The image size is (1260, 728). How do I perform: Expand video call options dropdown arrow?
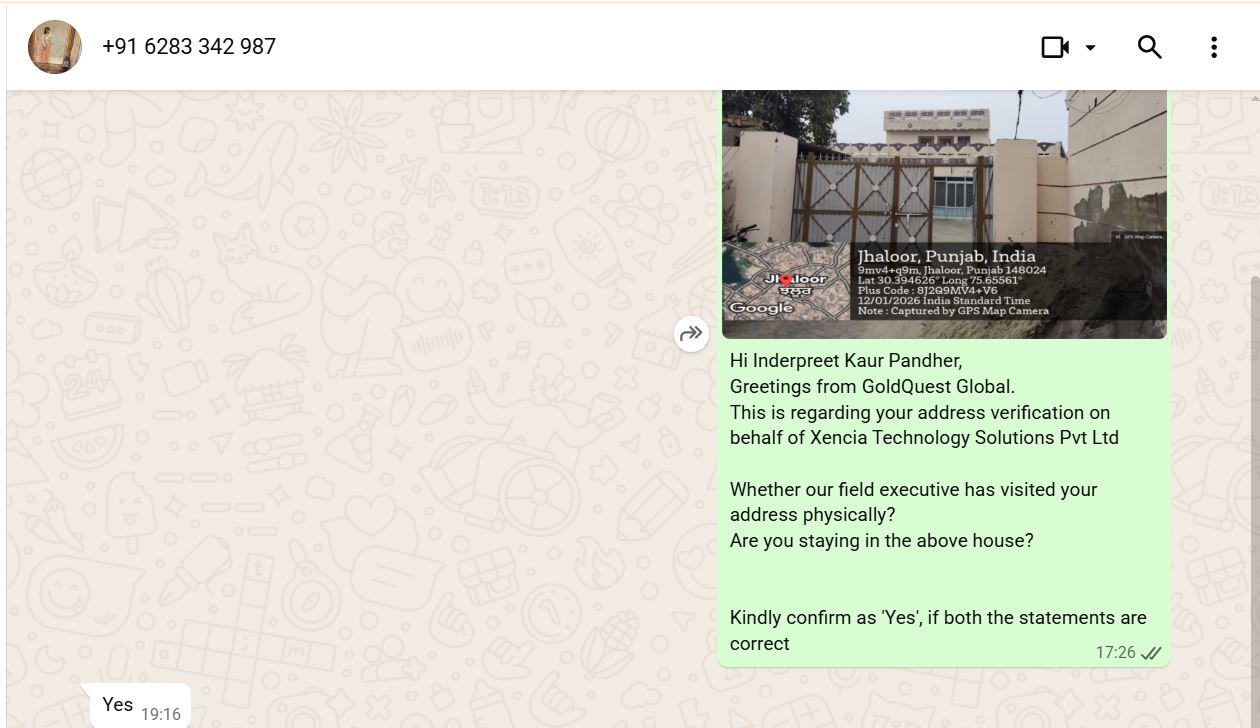[x=1091, y=47]
